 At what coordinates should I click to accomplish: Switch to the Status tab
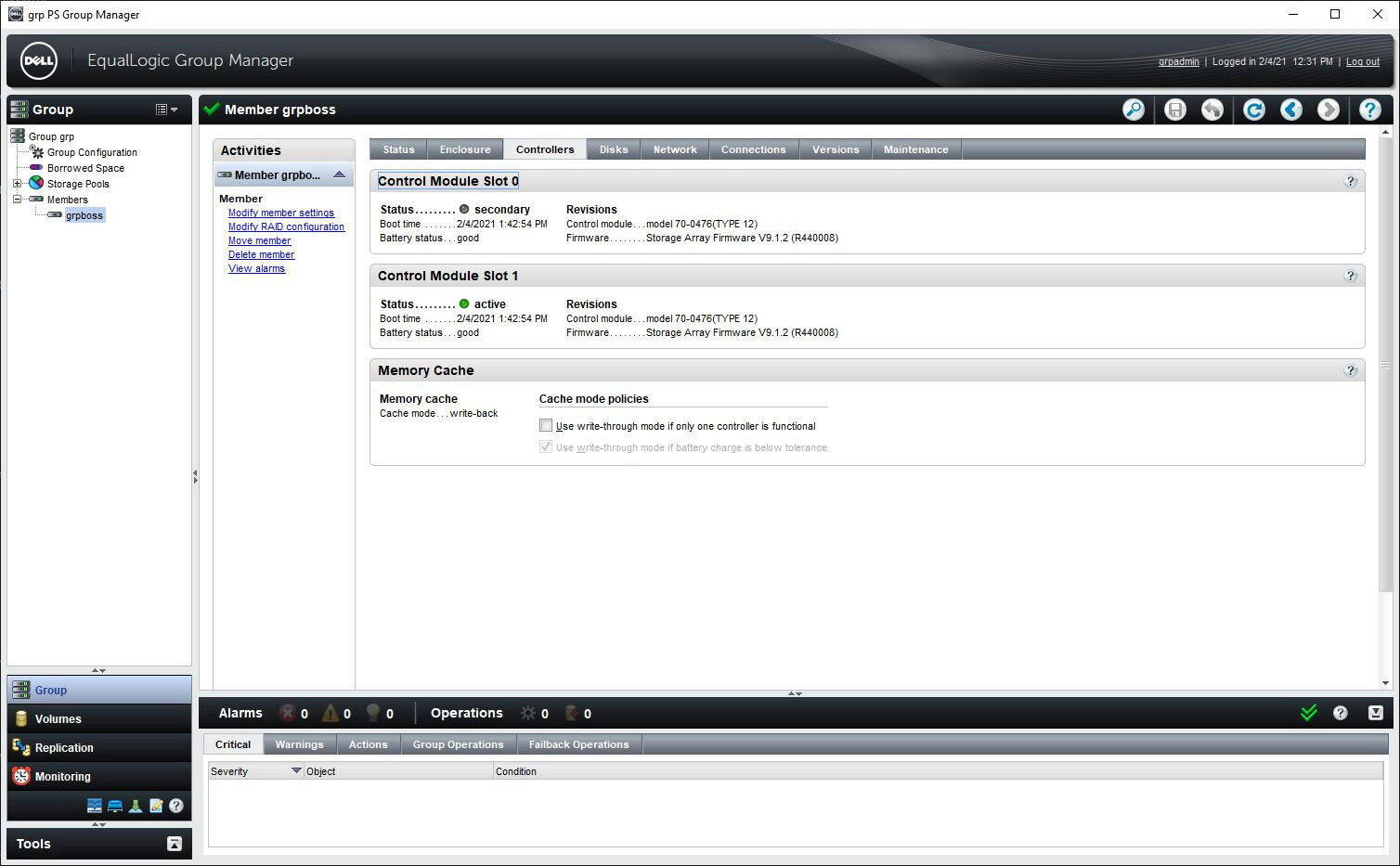click(398, 149)
